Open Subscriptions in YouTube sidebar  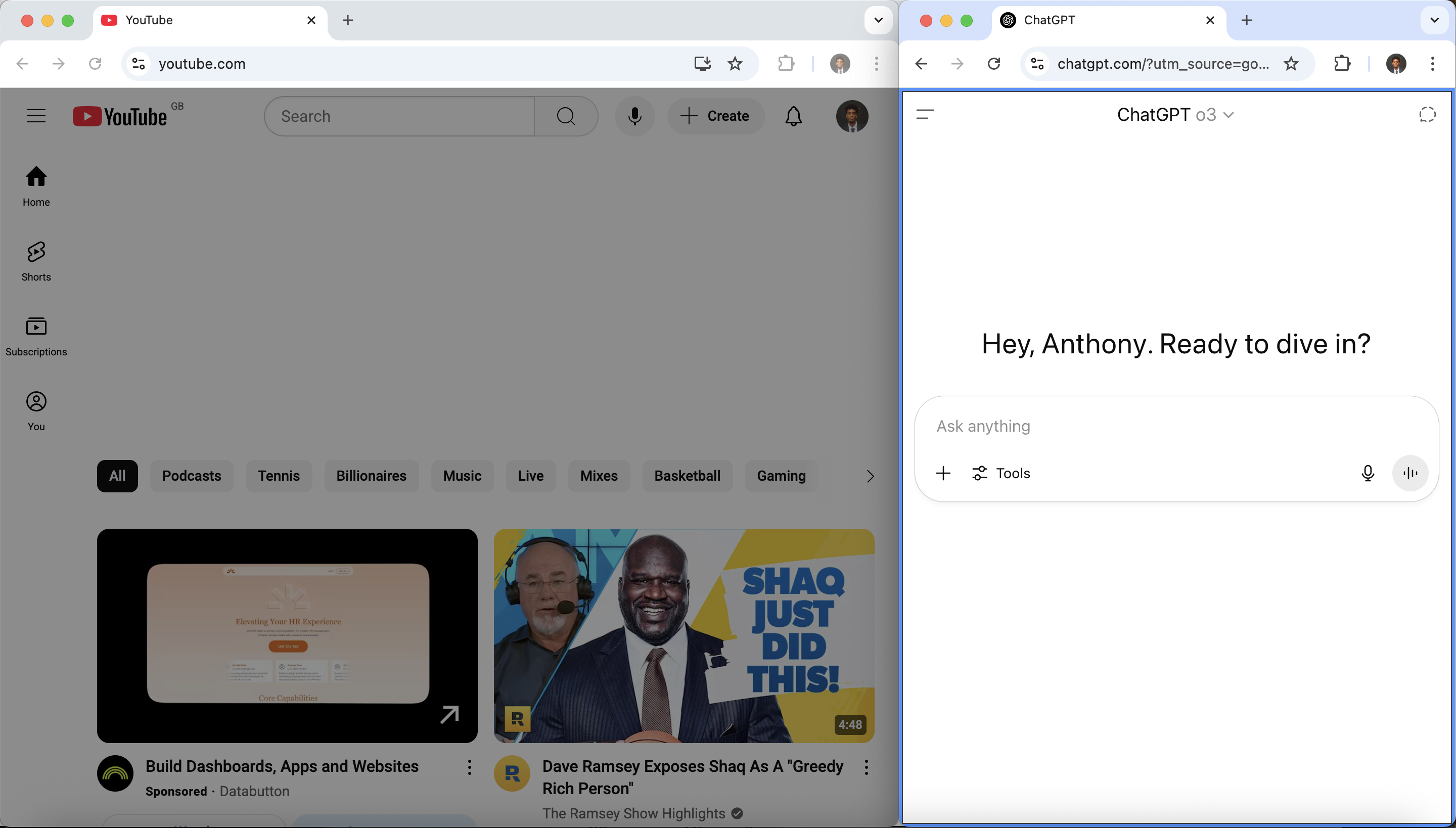tap(36, 337)
